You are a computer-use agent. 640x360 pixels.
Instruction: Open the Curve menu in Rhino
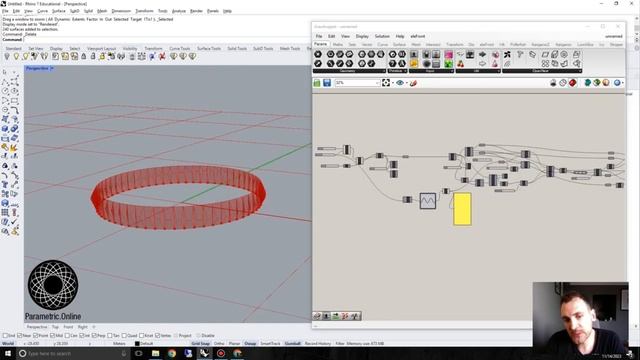coord(42,11)
